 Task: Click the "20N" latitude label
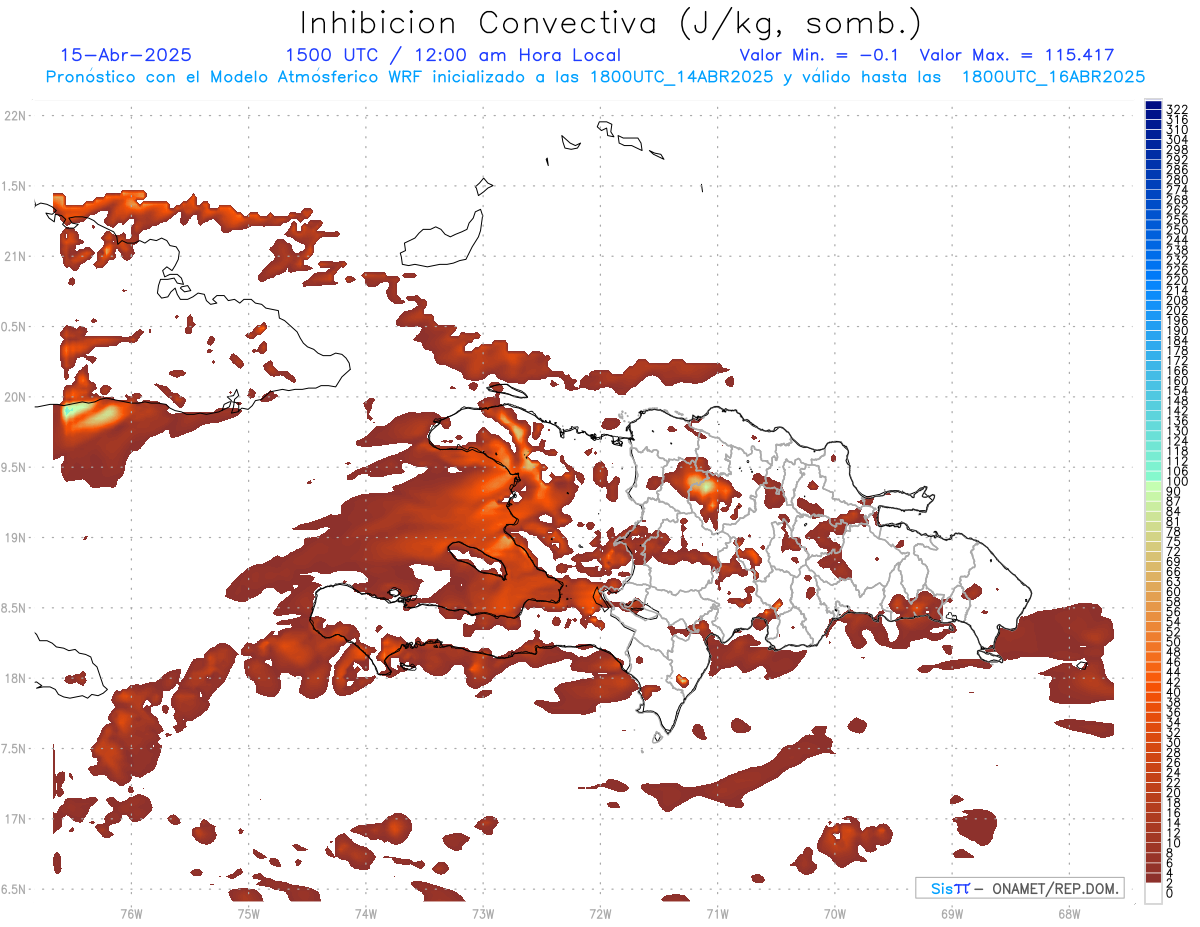pos(15,397)
